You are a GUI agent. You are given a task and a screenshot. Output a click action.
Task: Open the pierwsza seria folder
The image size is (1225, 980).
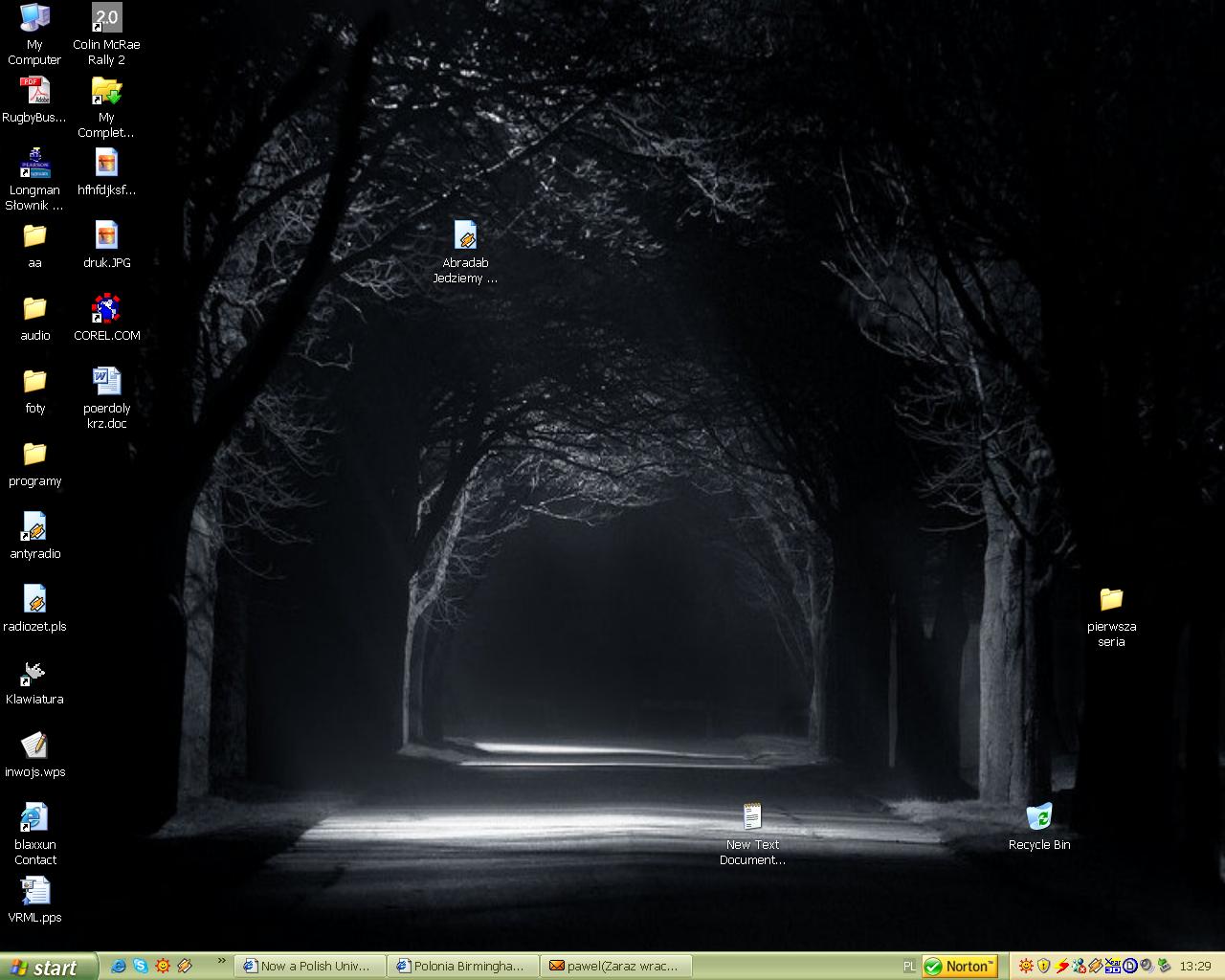tap(1110, 601)
